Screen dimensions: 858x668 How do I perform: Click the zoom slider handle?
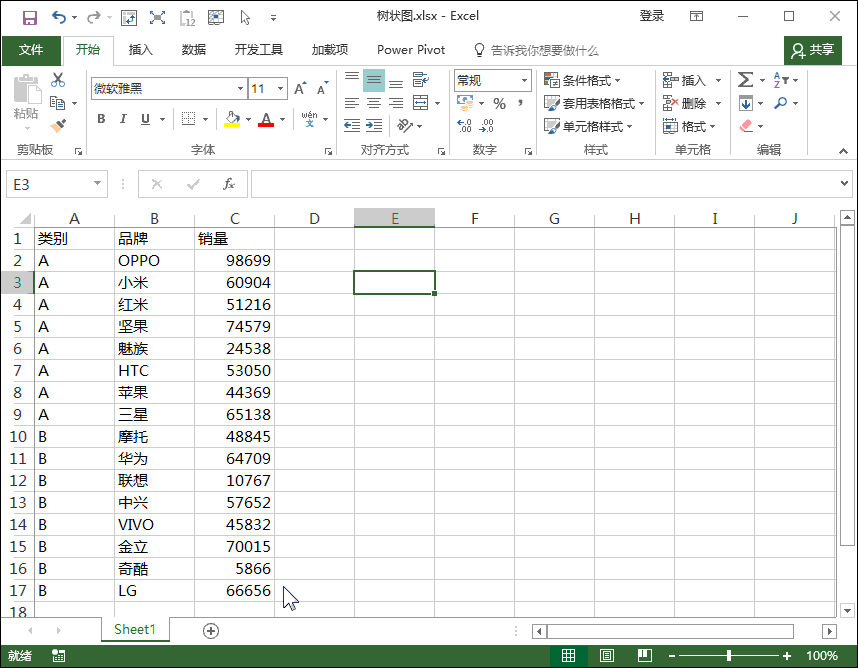(x=729, y=655)
